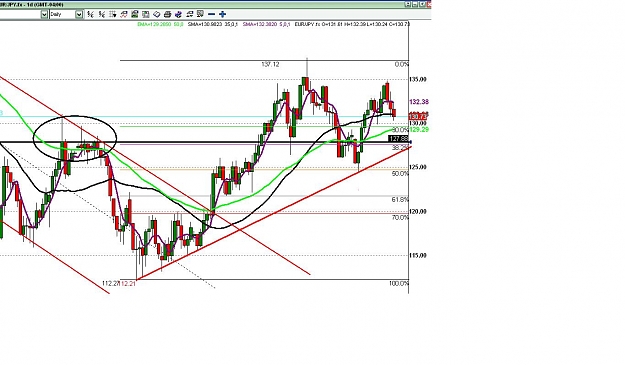Image resolution: width=625 pixels, height=365 pixels.
Task: Click the 0.0% Fibonacci level label
Action: [x=401, y=65]
